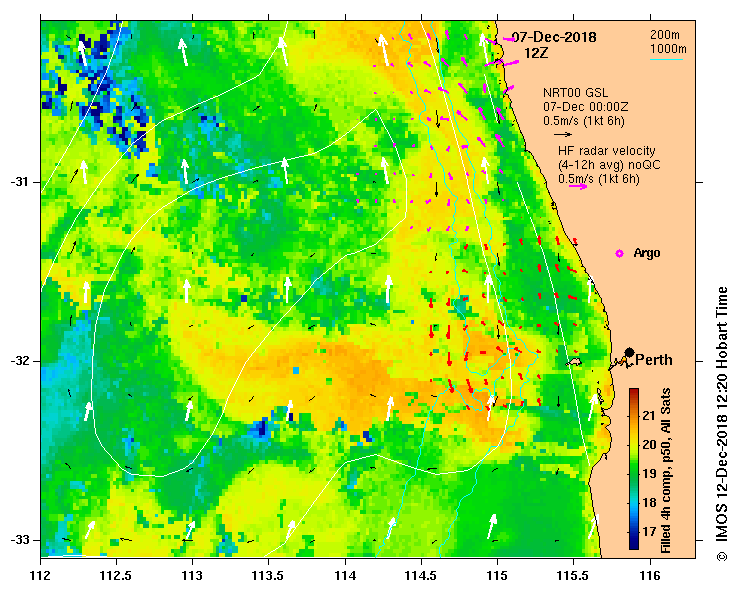Viewport: 739px width, 592px height.
Task: Click the -31 latitude axis label
Action: pyautogui.click(x=20, y=182)
